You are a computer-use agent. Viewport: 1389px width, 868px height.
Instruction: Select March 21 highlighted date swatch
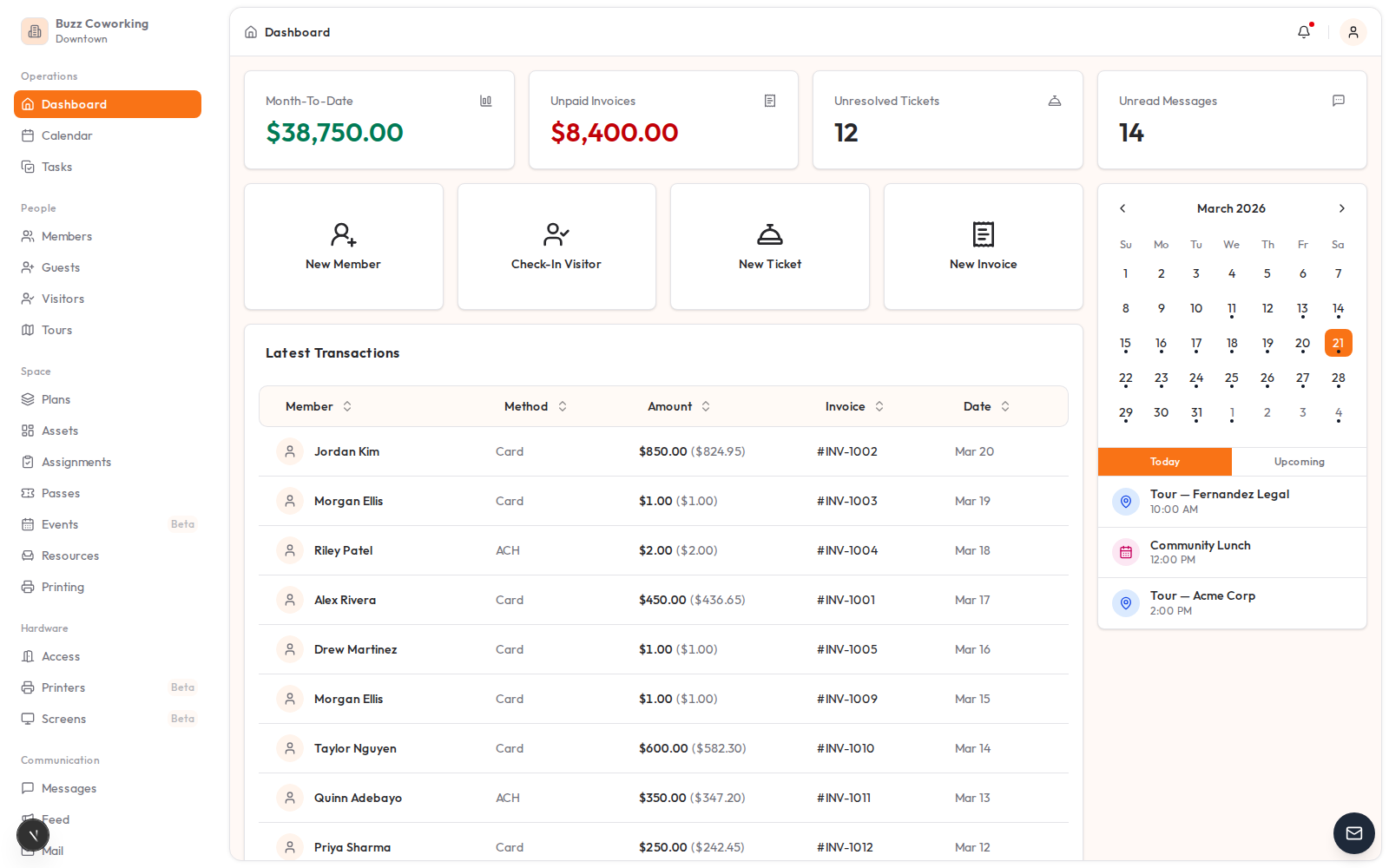click(1338, 342)
